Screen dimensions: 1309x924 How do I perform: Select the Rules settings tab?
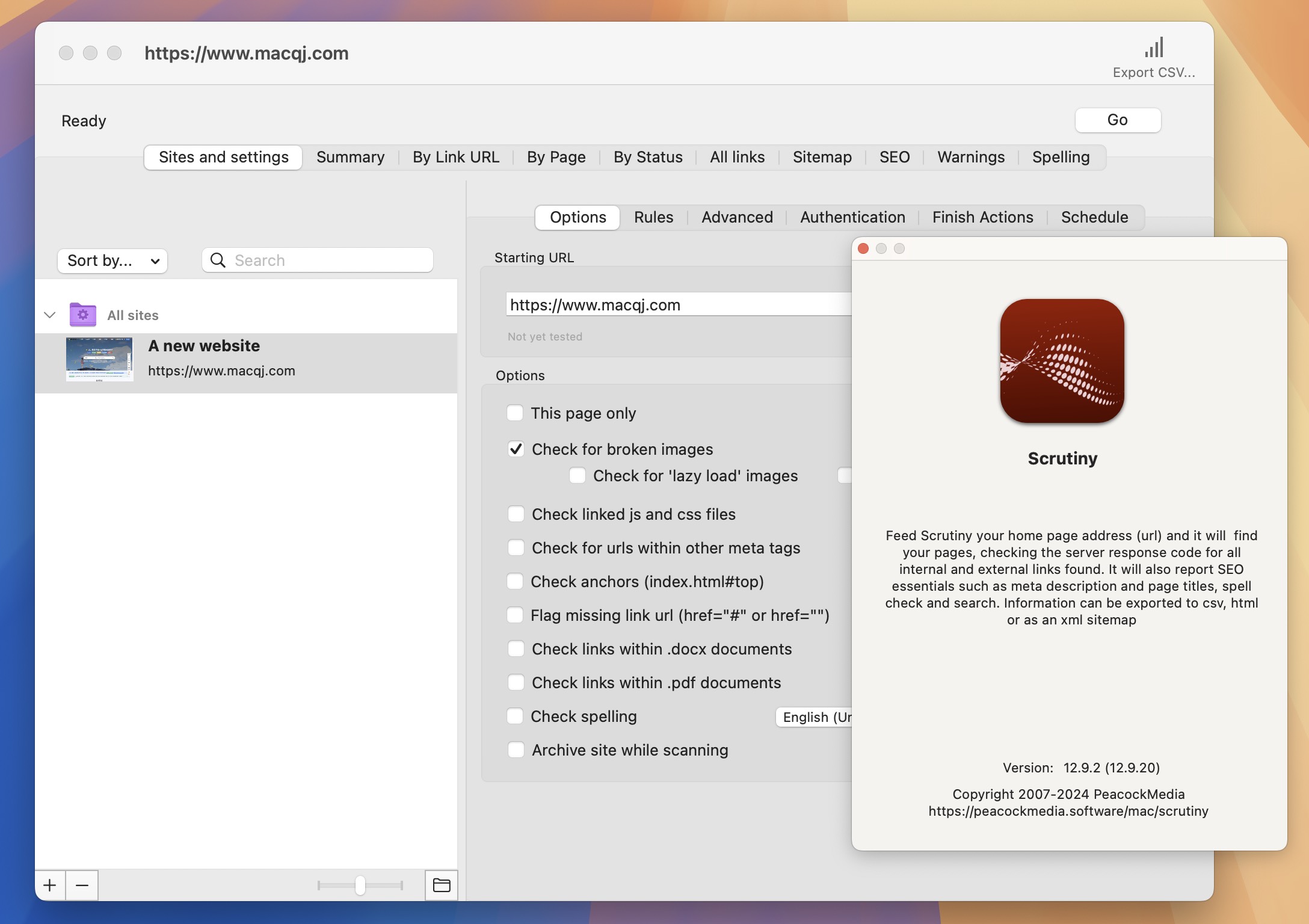(x=653, y=217)
